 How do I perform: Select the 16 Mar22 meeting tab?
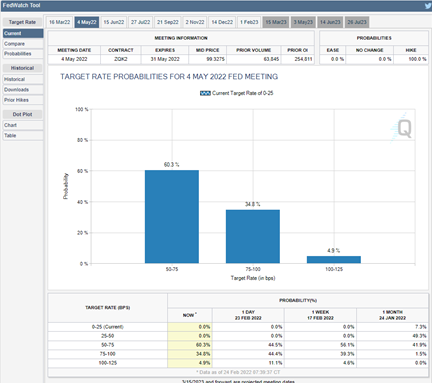click(59, 22)
